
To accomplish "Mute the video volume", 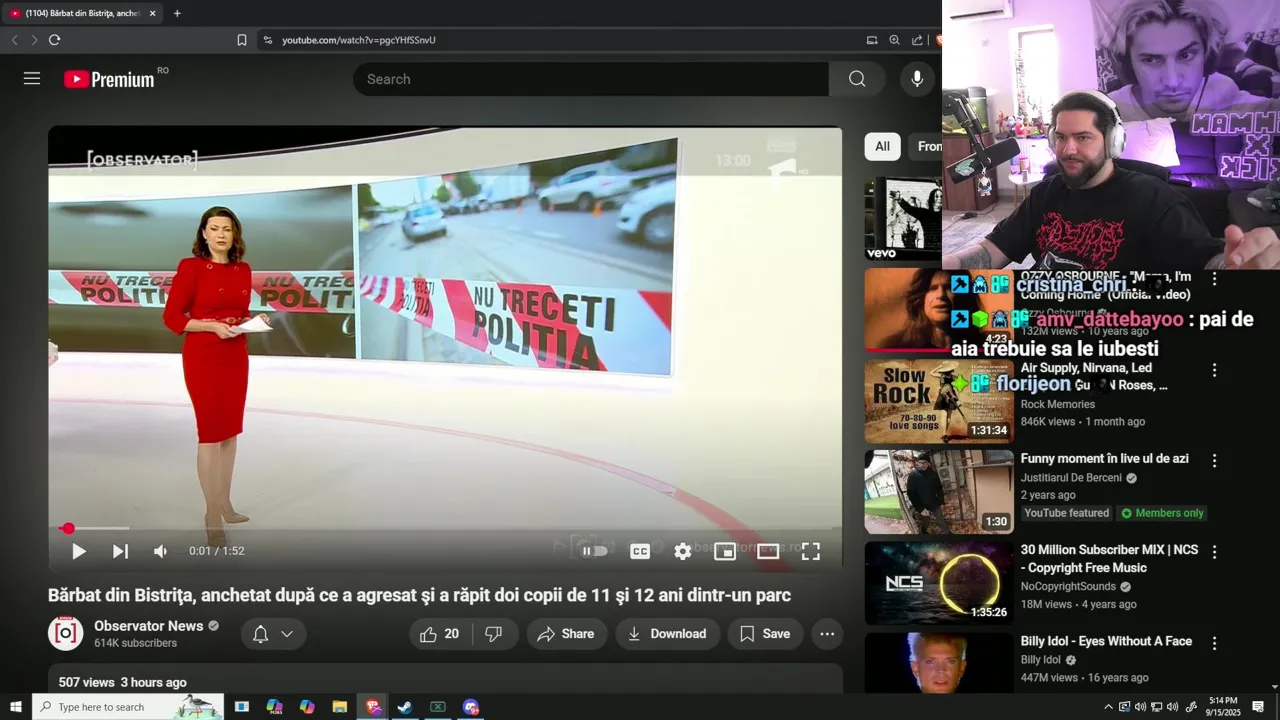I will (160, 551).
